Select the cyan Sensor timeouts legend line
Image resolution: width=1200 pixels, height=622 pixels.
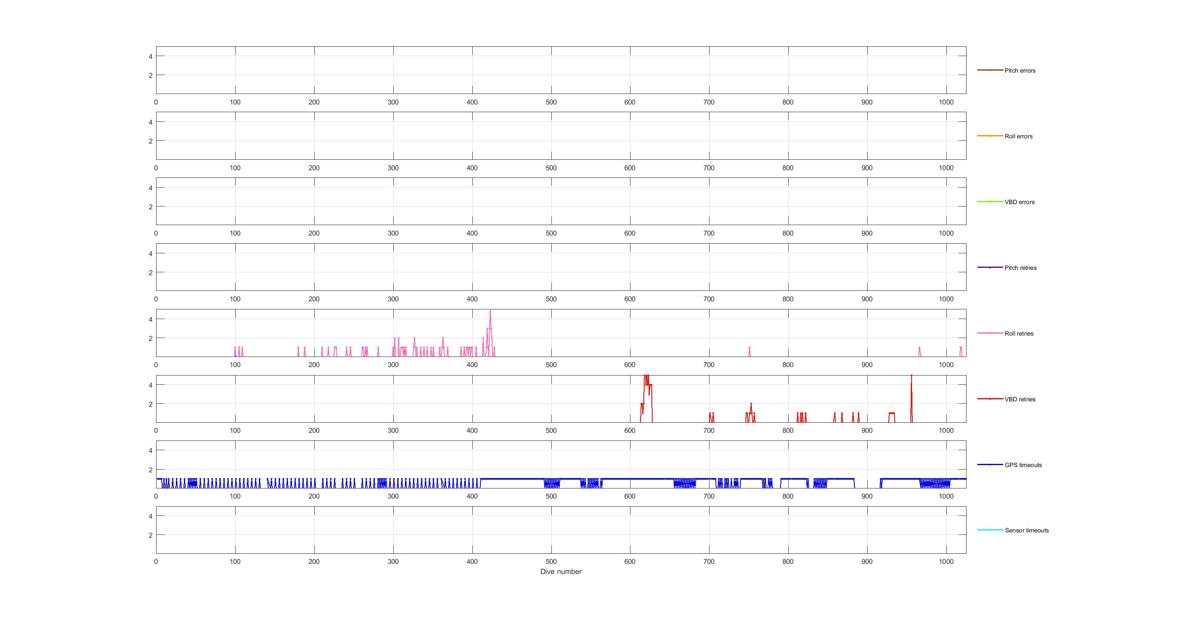tap(989, 530)
